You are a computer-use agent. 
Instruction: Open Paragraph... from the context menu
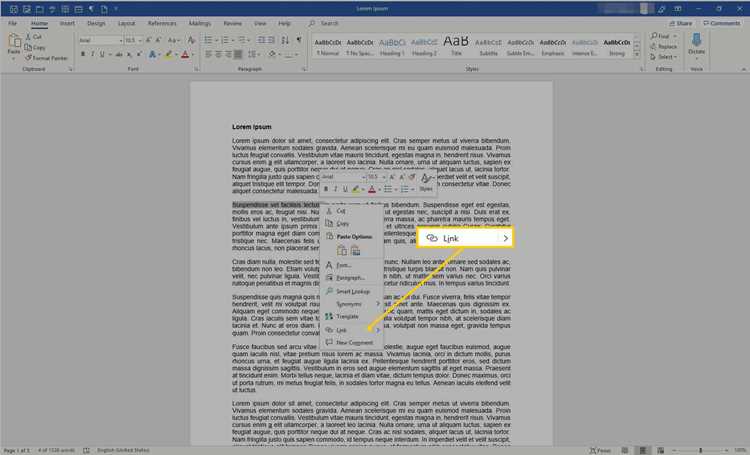coord(352,277)
